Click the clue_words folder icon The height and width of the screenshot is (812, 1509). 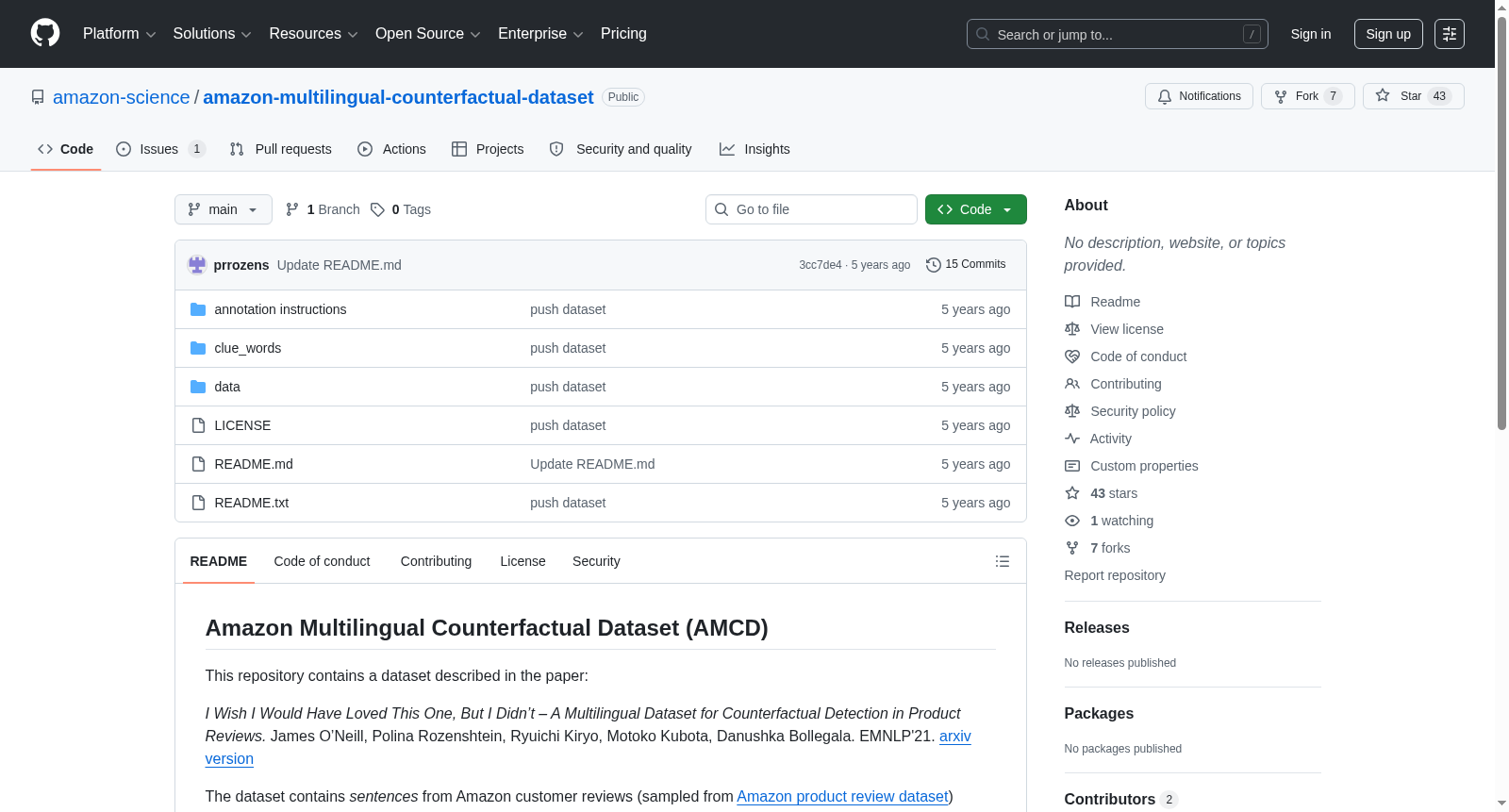click(x=198, y=348)
